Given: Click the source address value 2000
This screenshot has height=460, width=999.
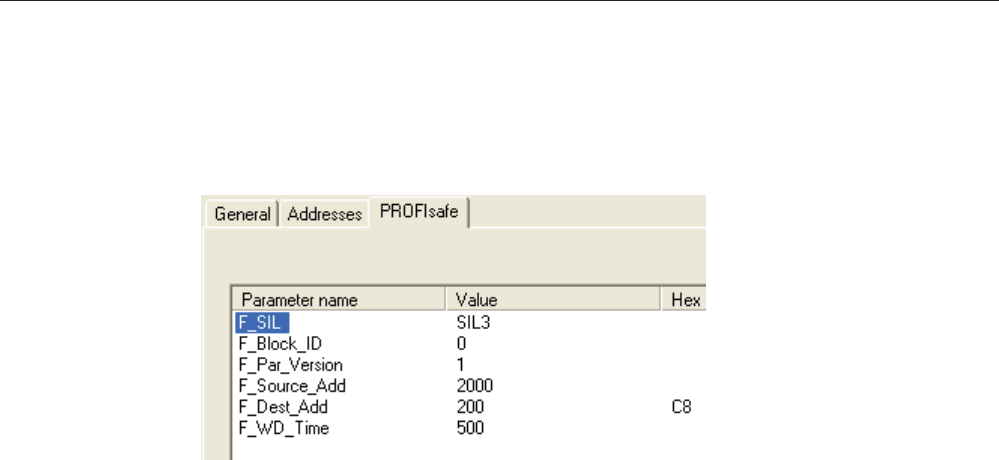Looking at the screenshot, I should [x=475, y=386].
